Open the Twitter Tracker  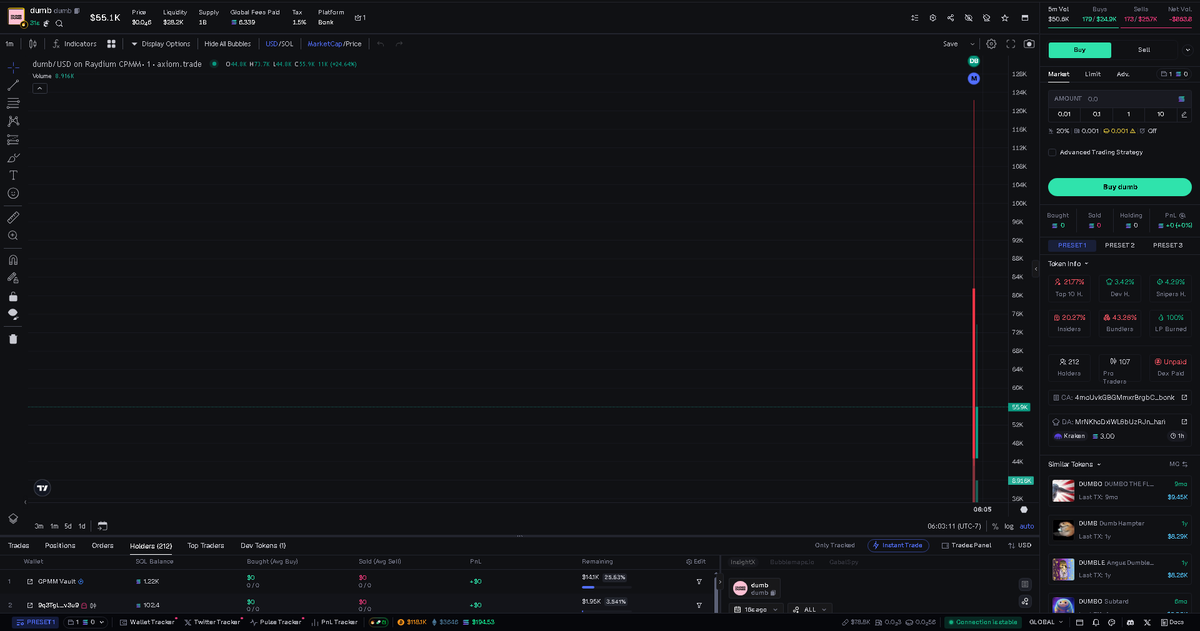pyautogui.click(x=213, y=622)
